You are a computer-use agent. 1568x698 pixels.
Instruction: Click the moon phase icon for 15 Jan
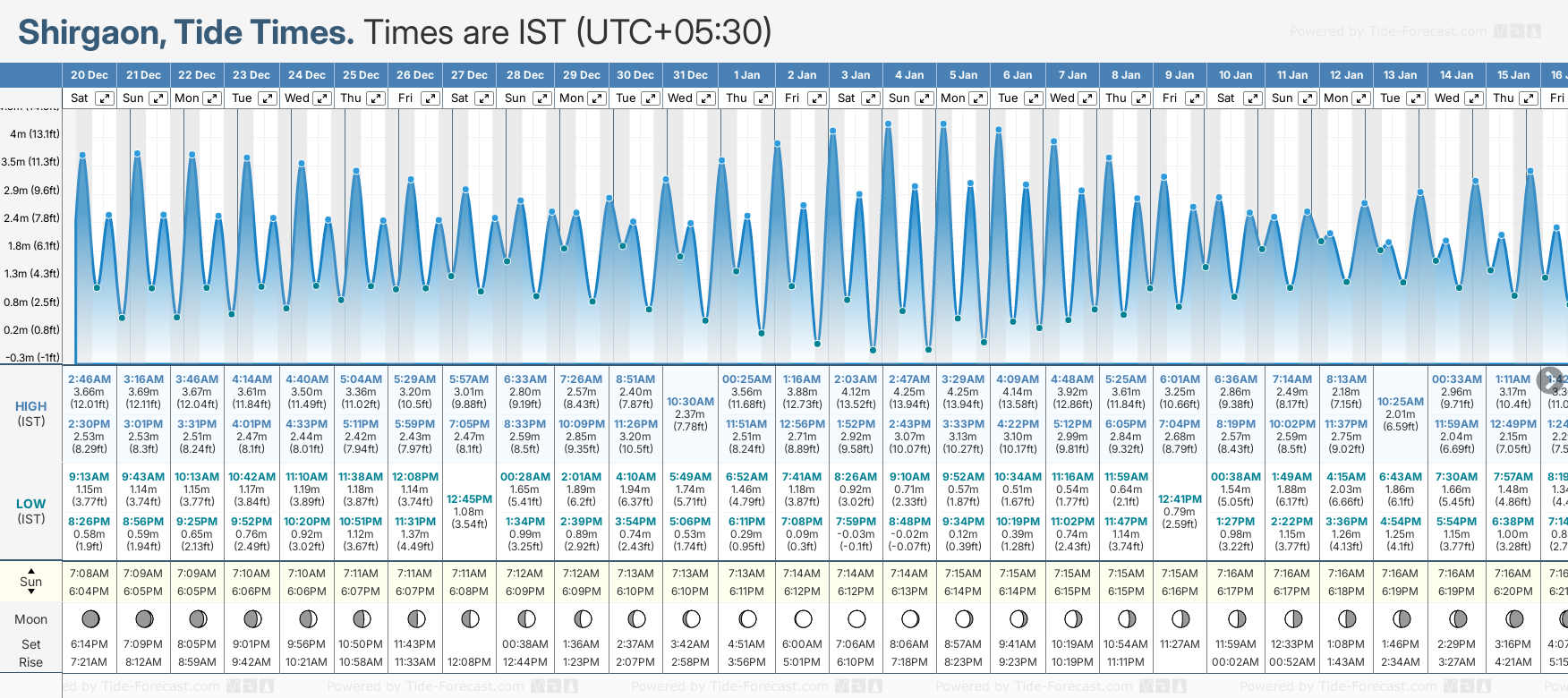coord(1513,618)
